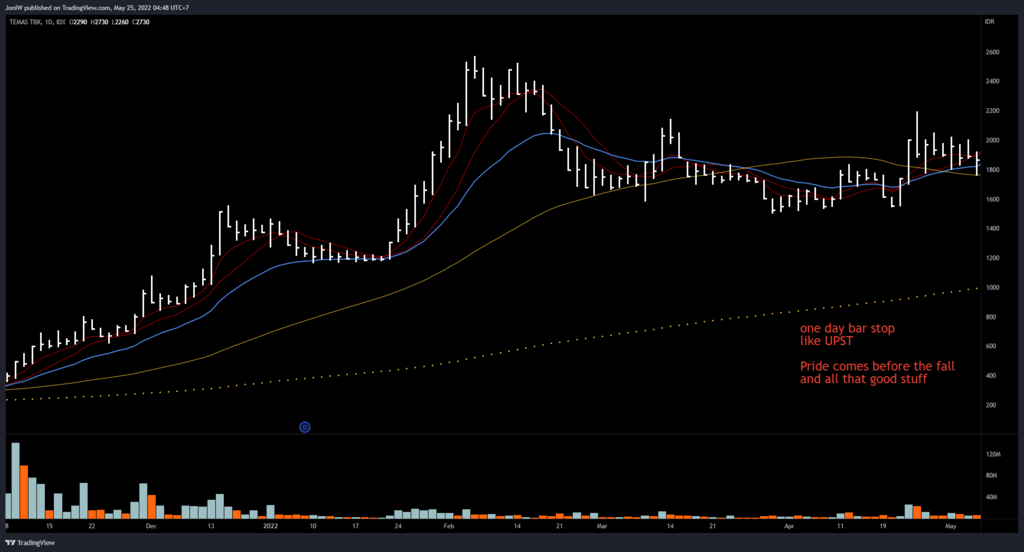The width and height of the screenshot is (1024, 552).
Task: Click the Dec label on time axis
Action: tap(151, 524)
